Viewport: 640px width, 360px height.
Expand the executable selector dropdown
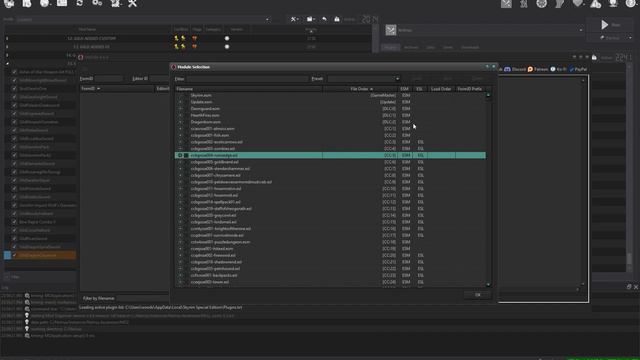coord(580,30)
